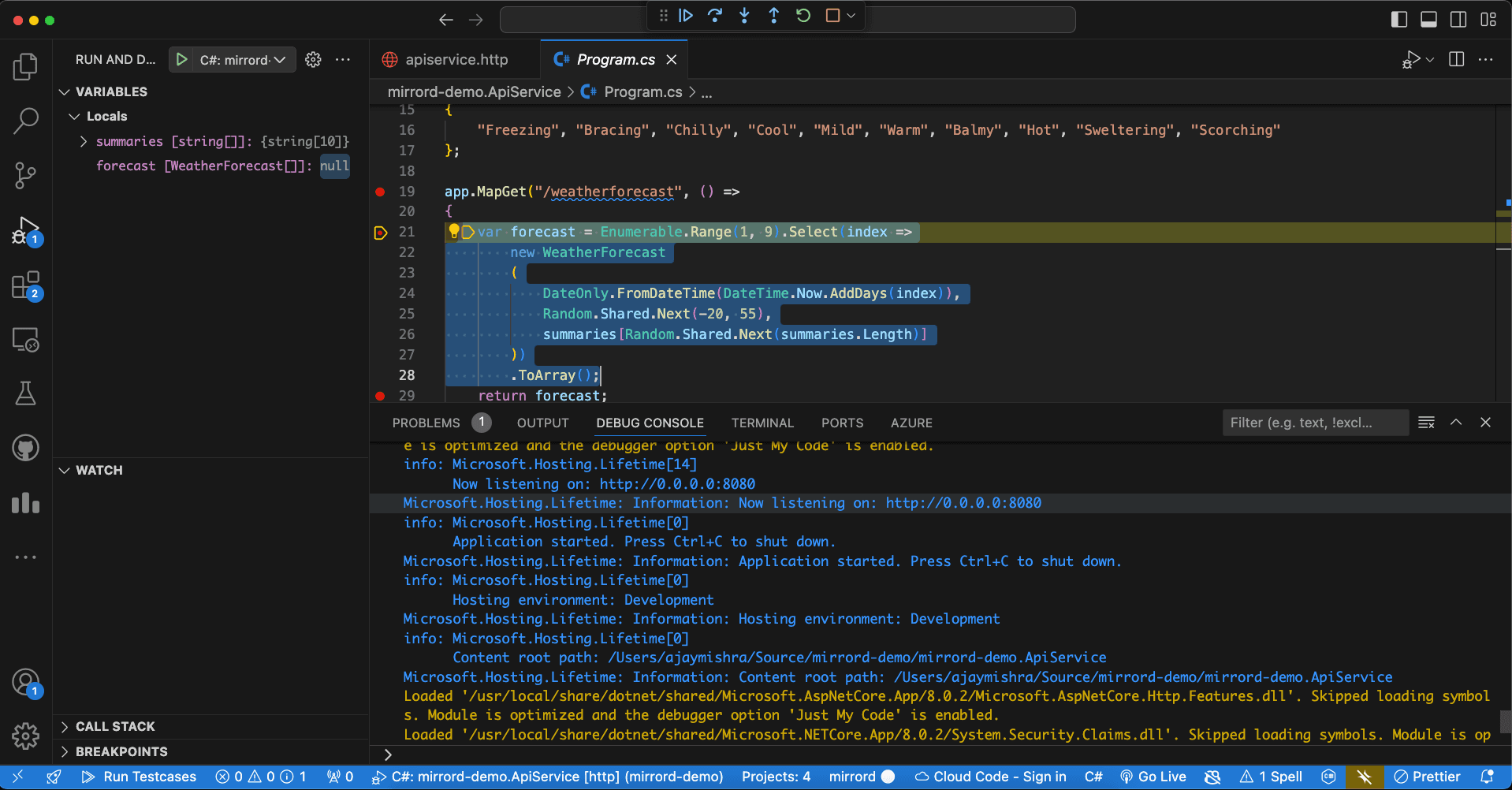
Task: Step over the current line
Action: click(715, 16)
